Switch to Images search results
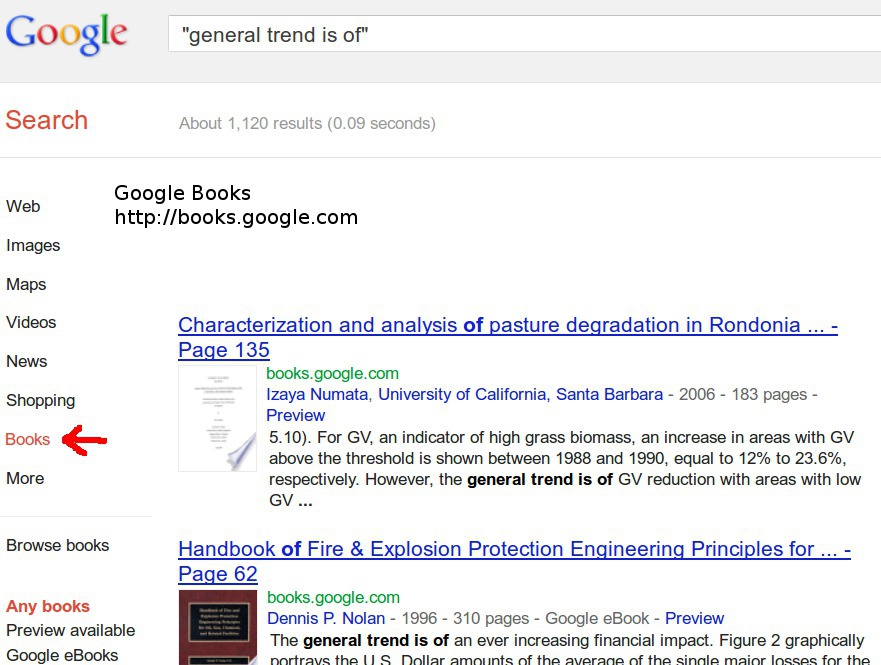Viewport: 881px width, 665px height. coord(33,245)
